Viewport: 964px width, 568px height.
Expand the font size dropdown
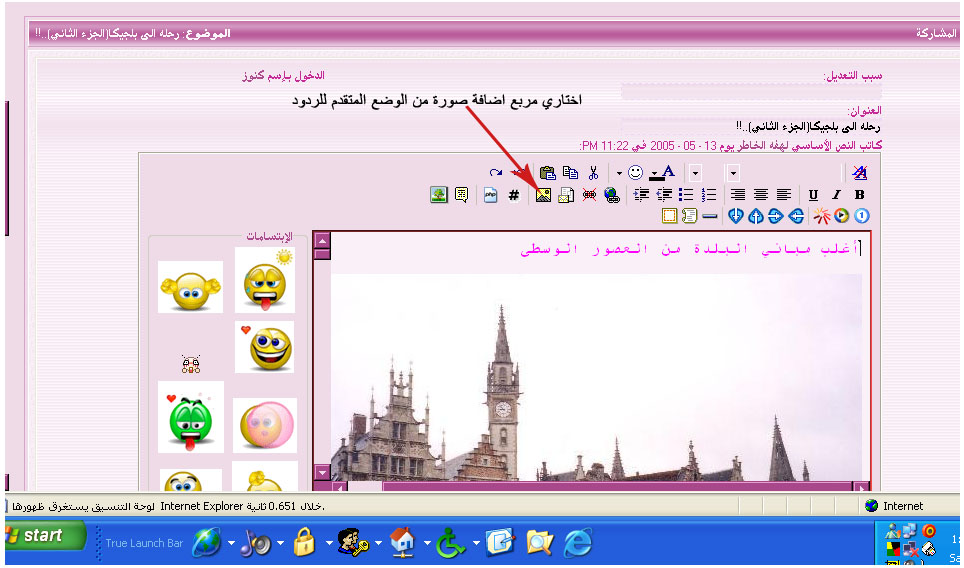[x=695, y=173]
